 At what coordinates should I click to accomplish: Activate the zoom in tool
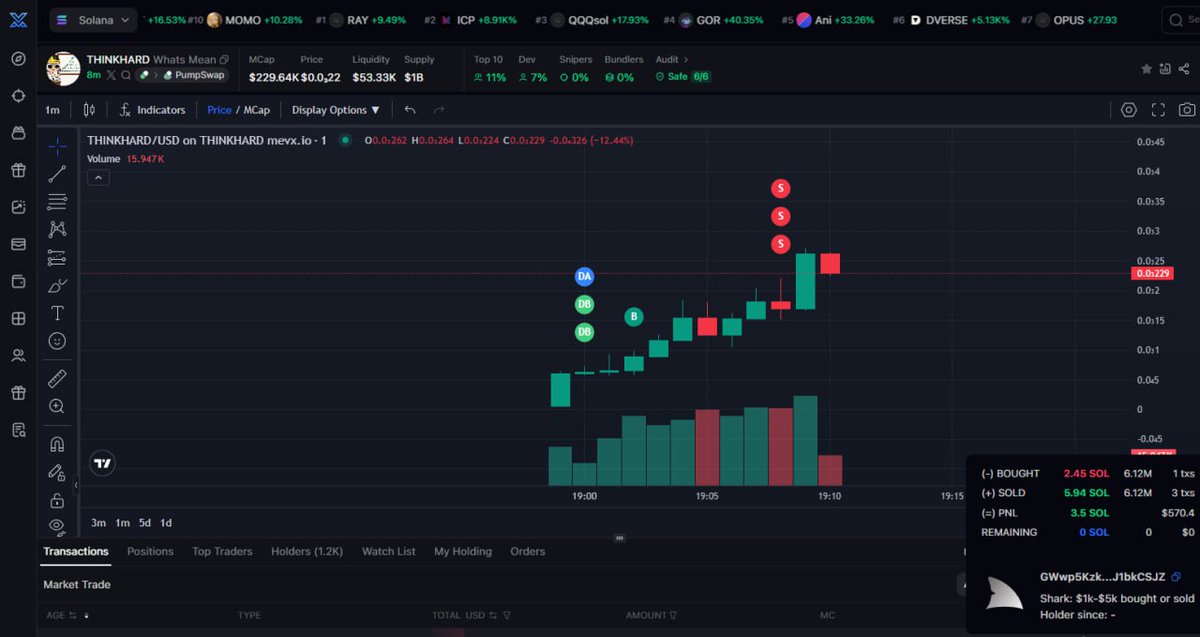pos(57,406)
